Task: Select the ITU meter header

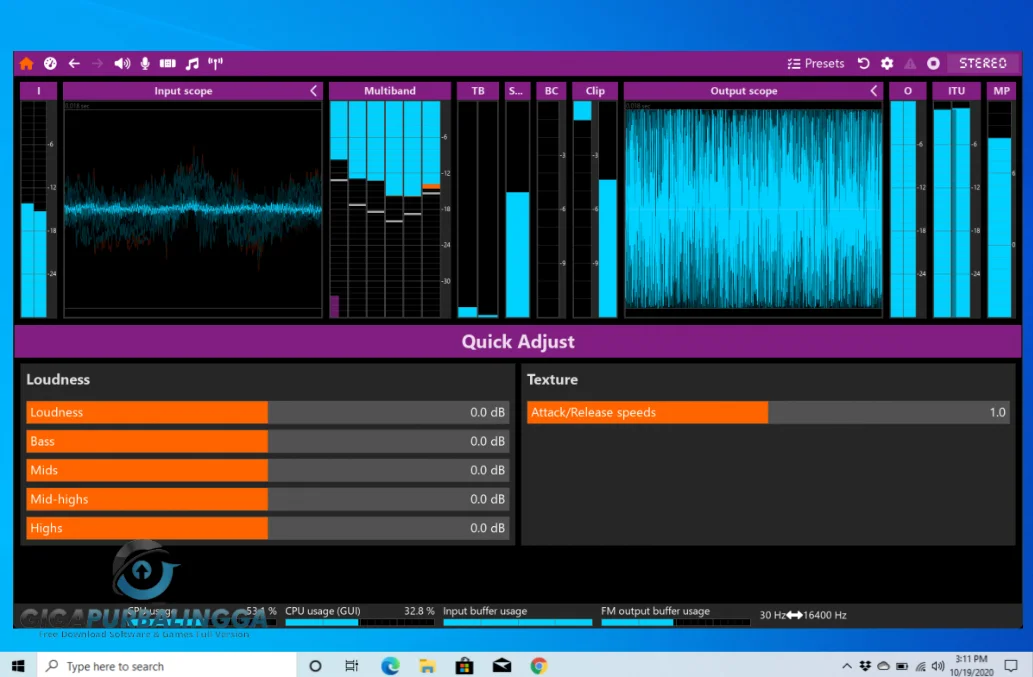Action: coord(956,91)
